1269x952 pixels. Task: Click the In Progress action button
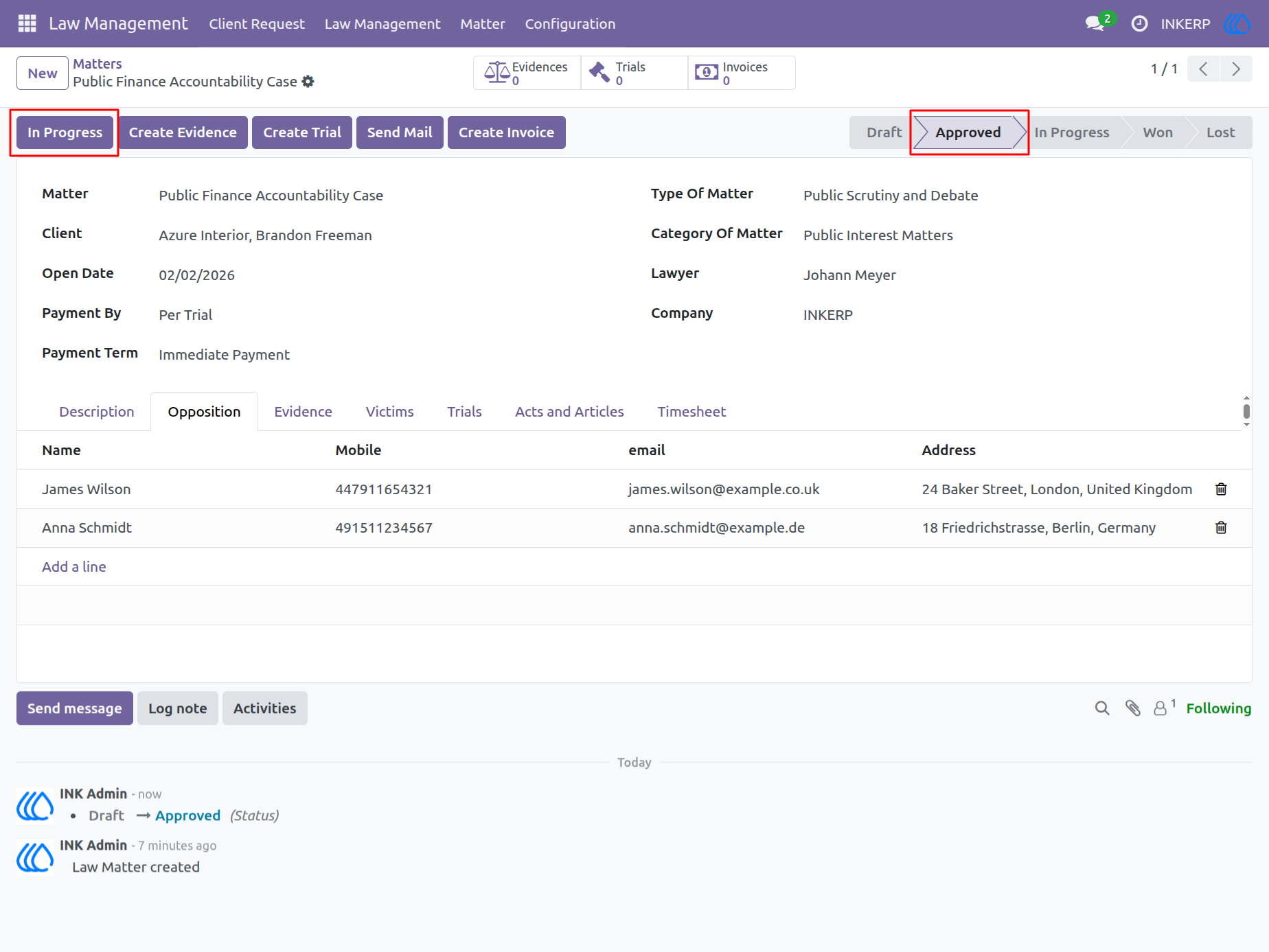[65, 132]
